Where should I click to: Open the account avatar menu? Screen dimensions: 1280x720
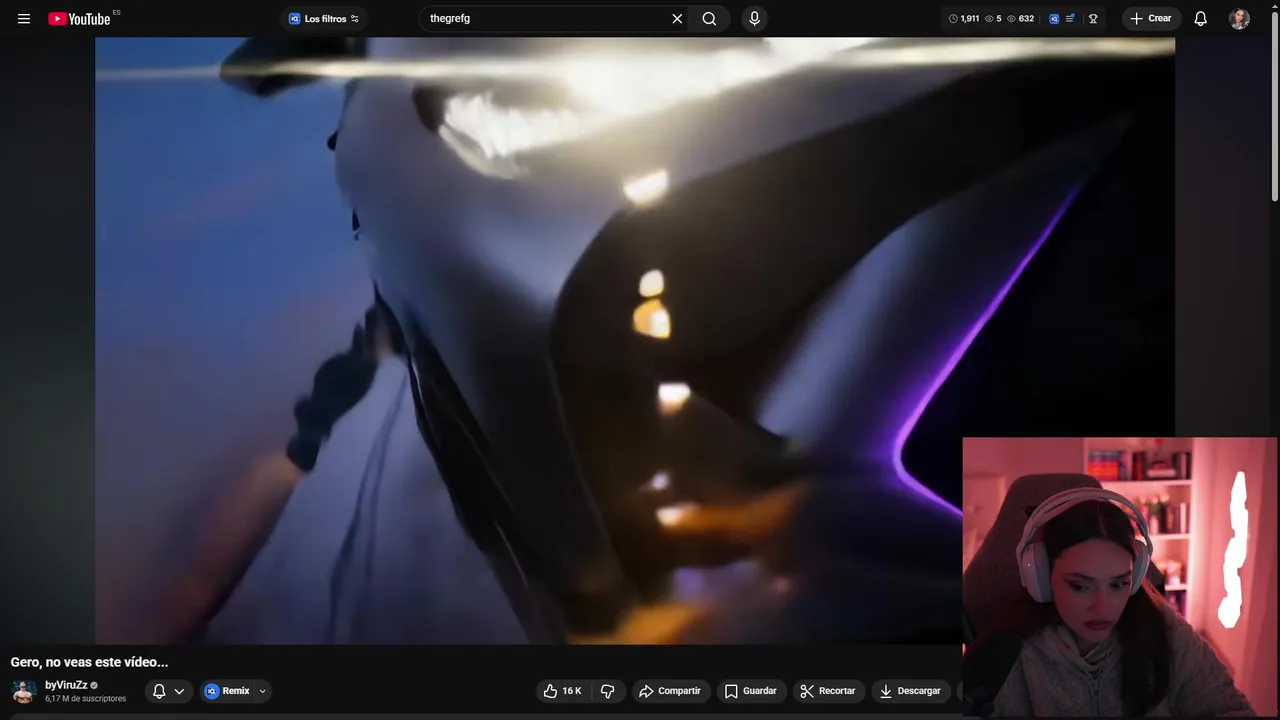[1239, 18]
